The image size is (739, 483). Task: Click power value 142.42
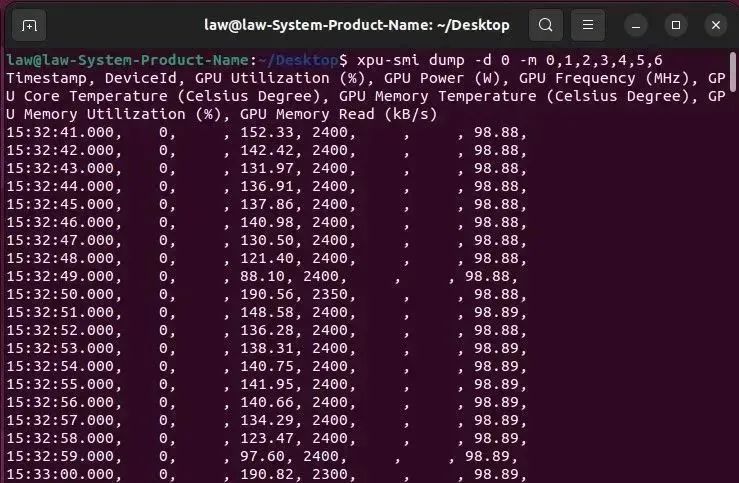[267, 150]
